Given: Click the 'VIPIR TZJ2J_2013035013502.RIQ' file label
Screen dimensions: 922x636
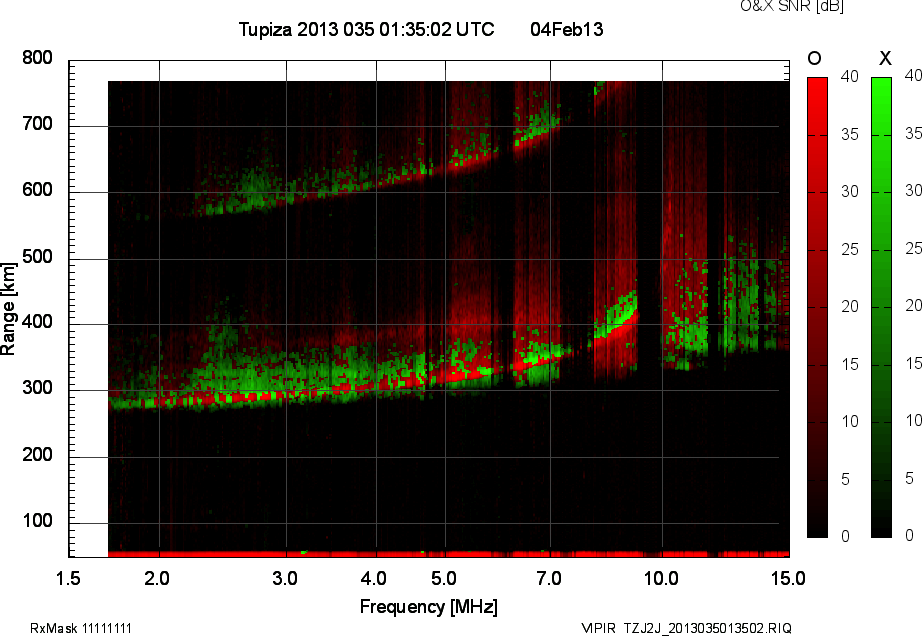Looking at the screenshot, I should pos(686,628).
